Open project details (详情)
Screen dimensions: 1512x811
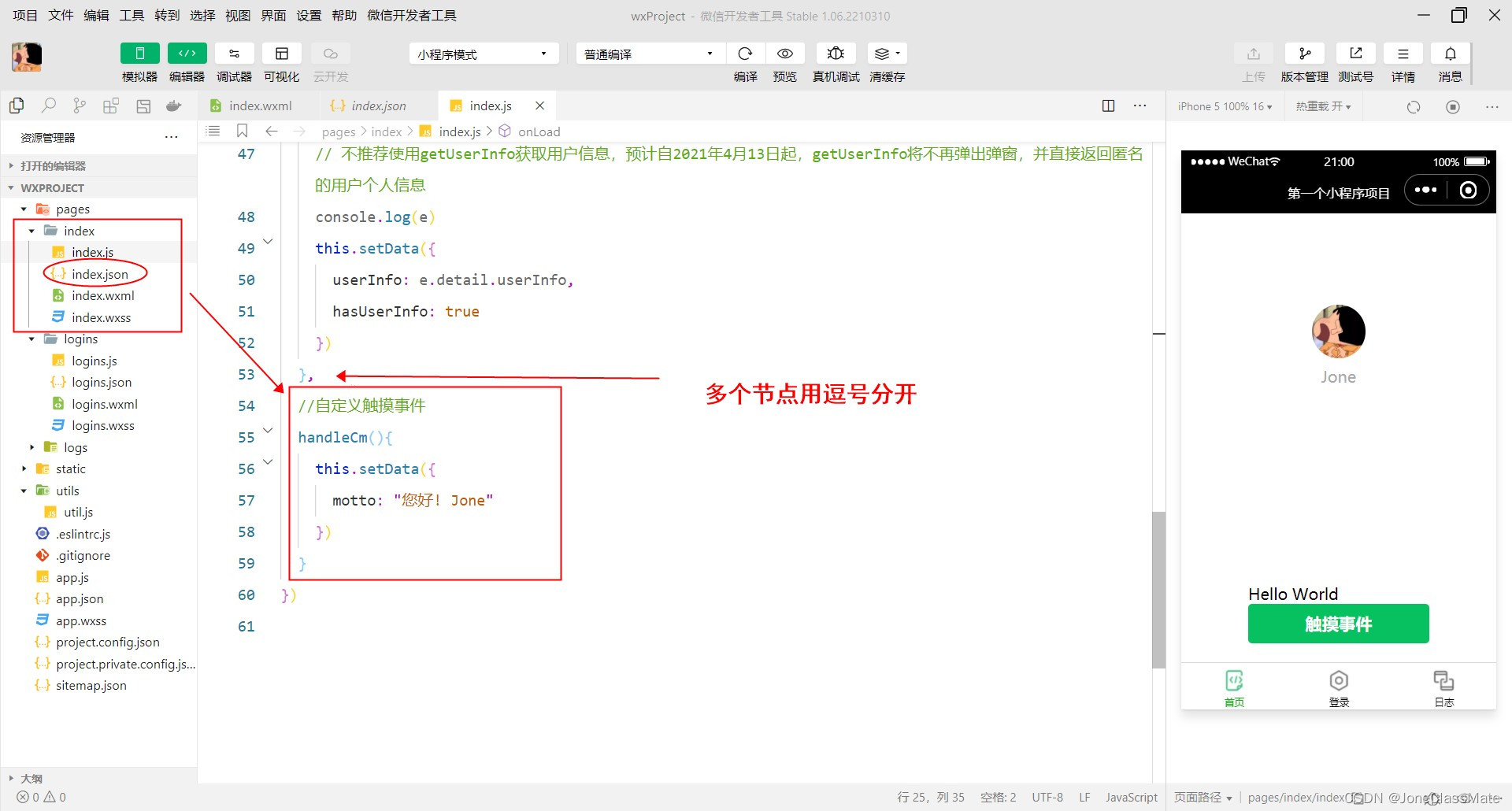click(1403, 54)
